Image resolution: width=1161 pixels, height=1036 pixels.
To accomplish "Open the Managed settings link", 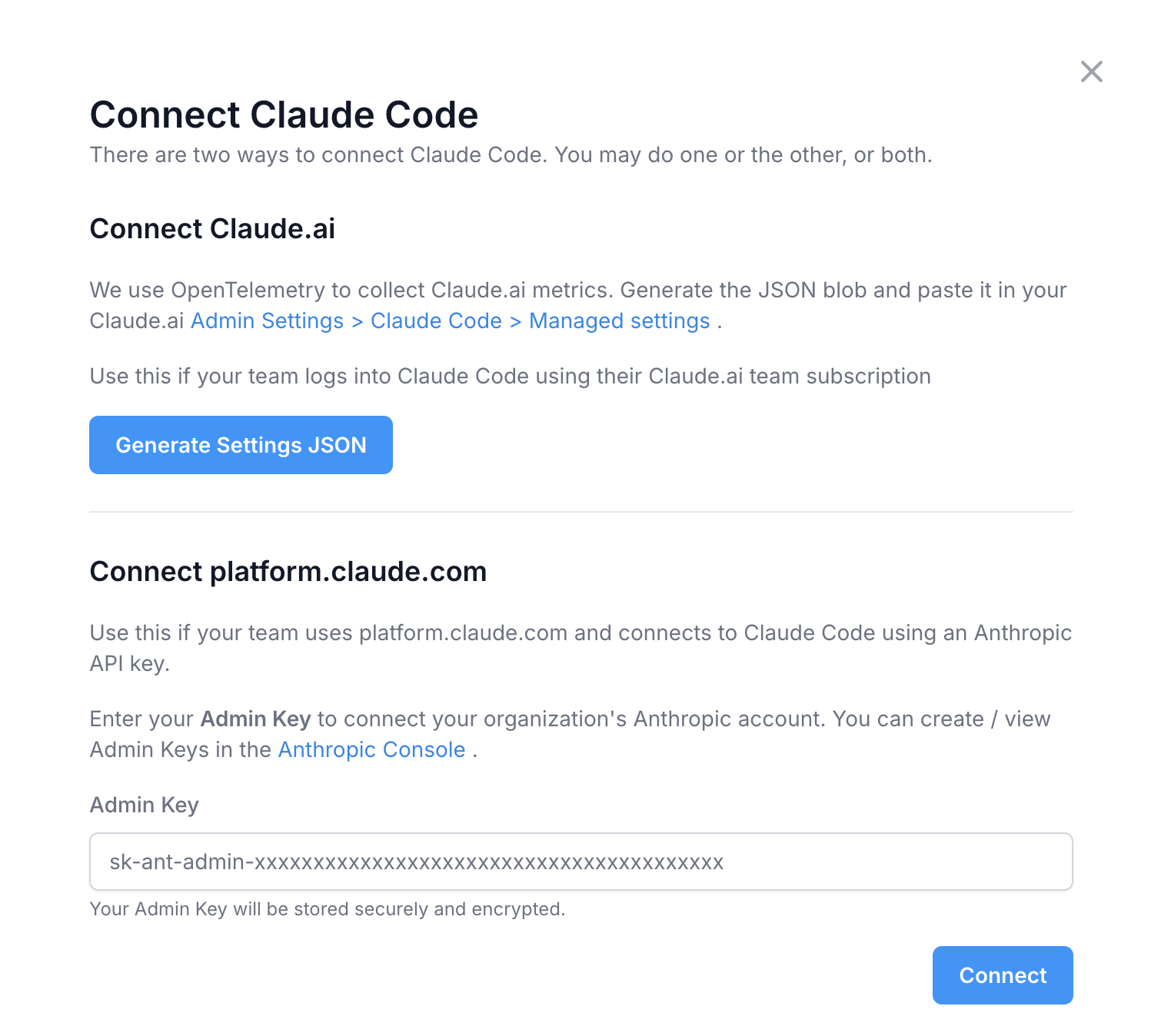I will tap(619, 320).
